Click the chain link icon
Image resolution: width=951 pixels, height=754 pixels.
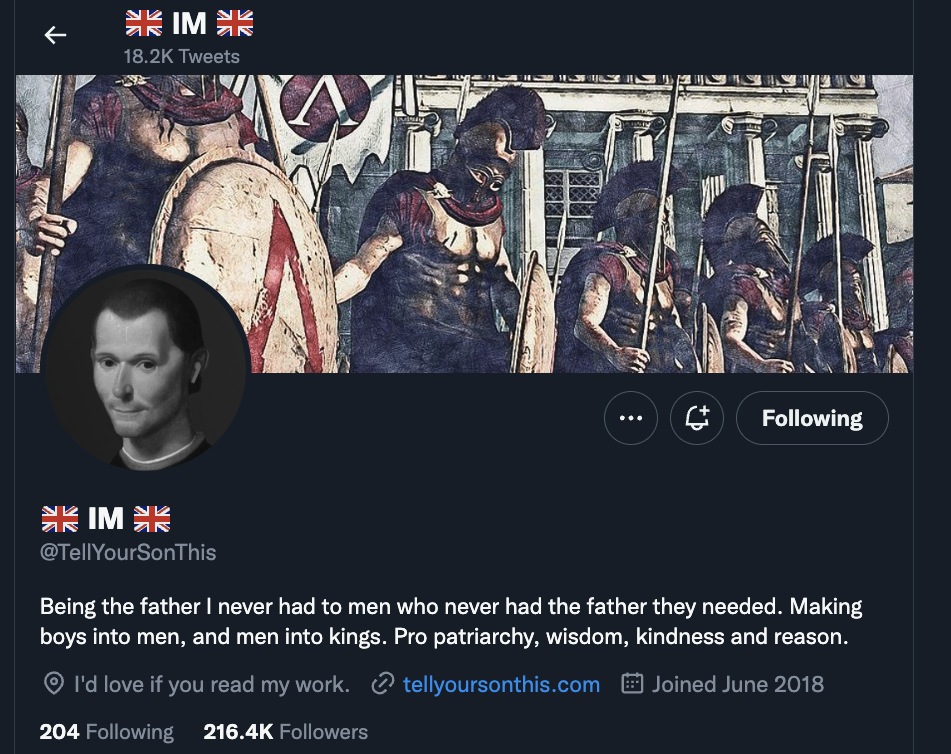coord(382,685)
